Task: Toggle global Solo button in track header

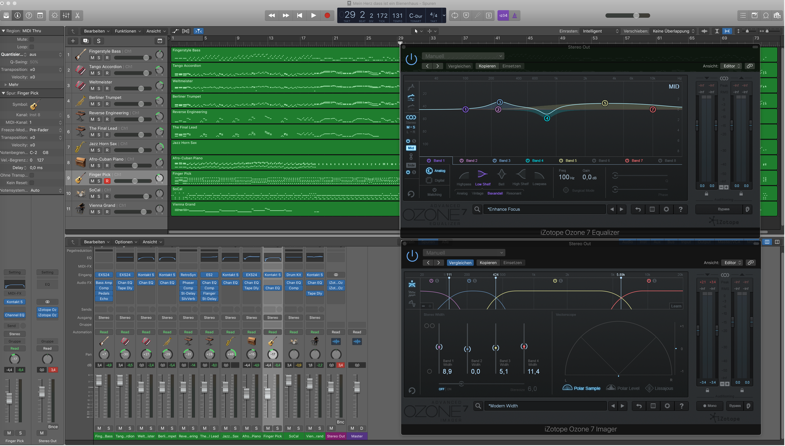Action: pos(98,41)
